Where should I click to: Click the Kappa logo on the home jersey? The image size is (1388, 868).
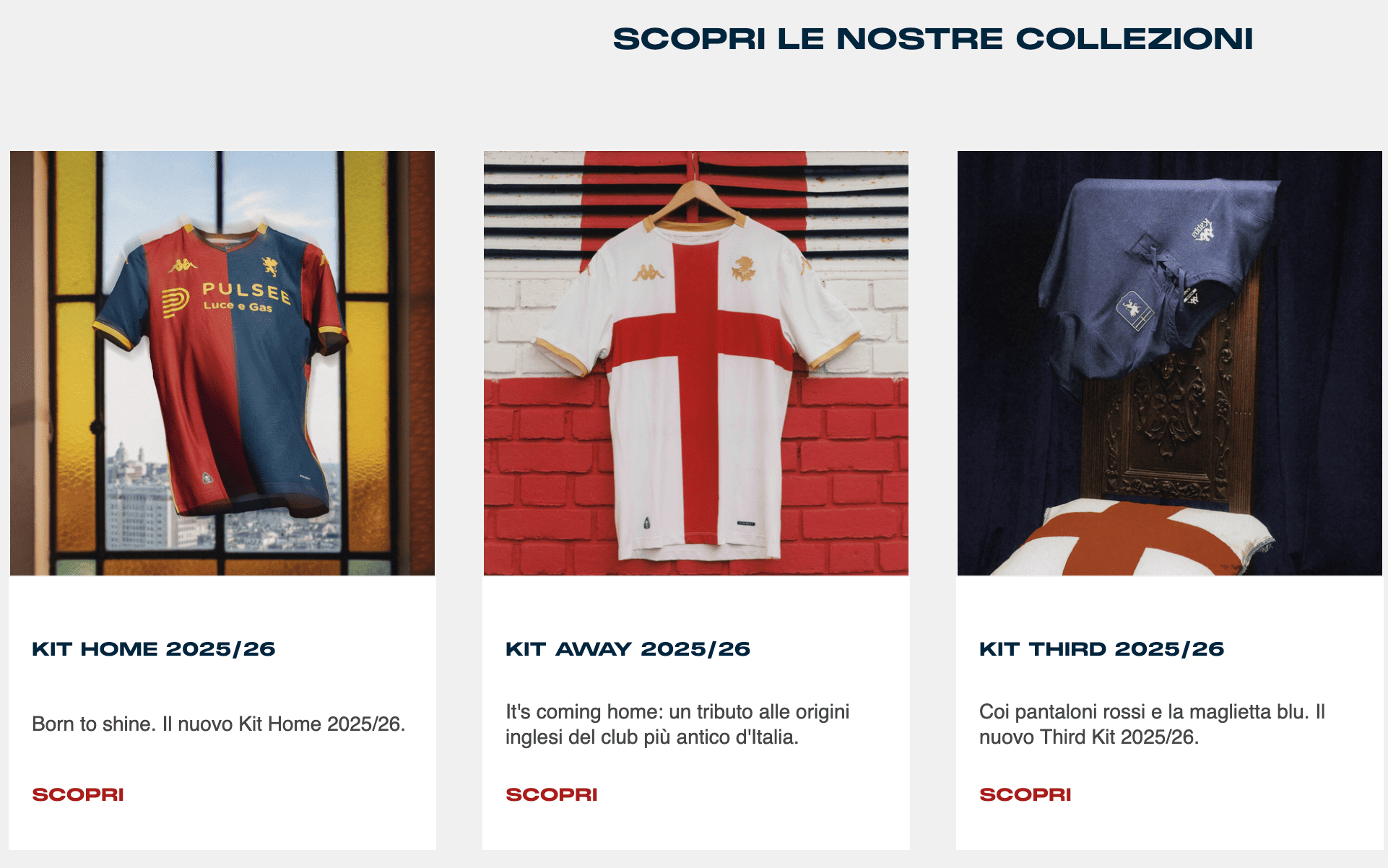[x=183, y=265]
